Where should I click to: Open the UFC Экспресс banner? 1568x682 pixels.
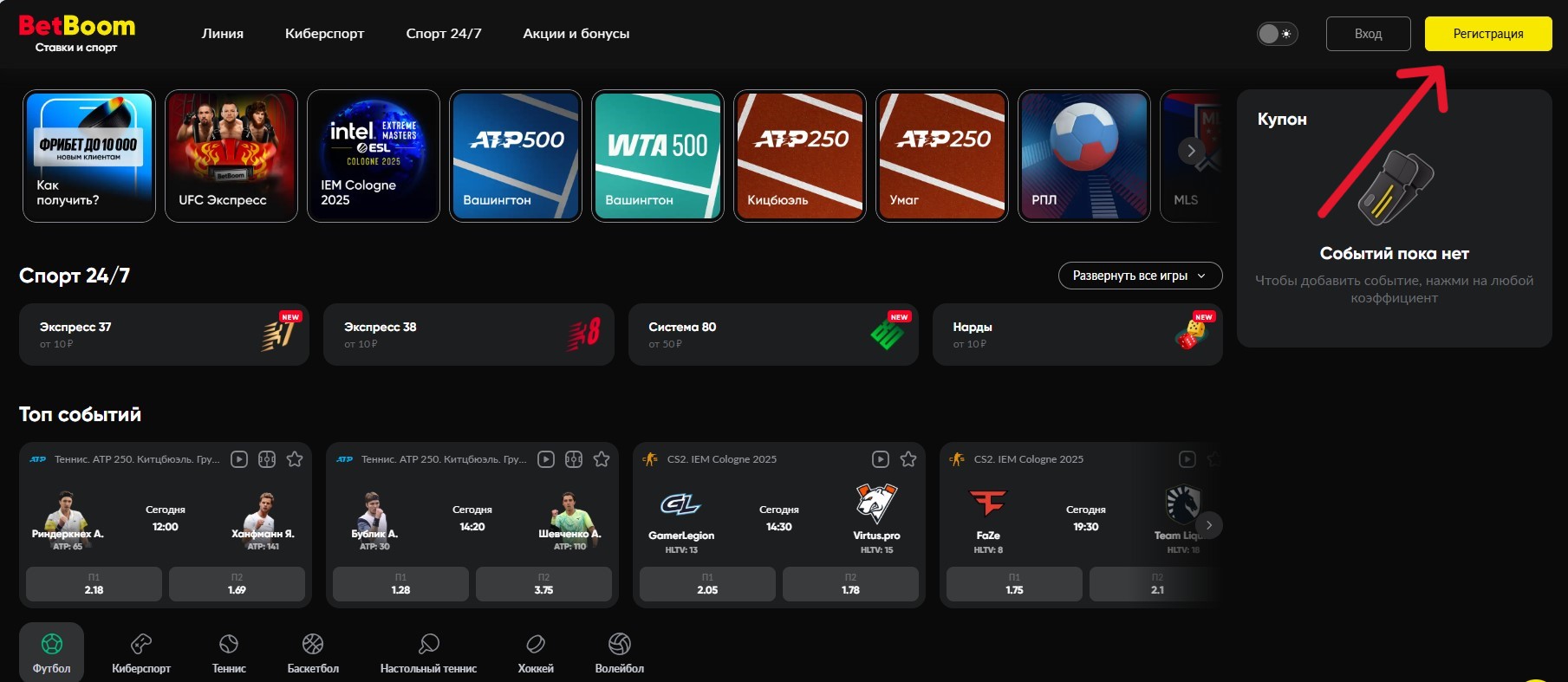[231, 156]
